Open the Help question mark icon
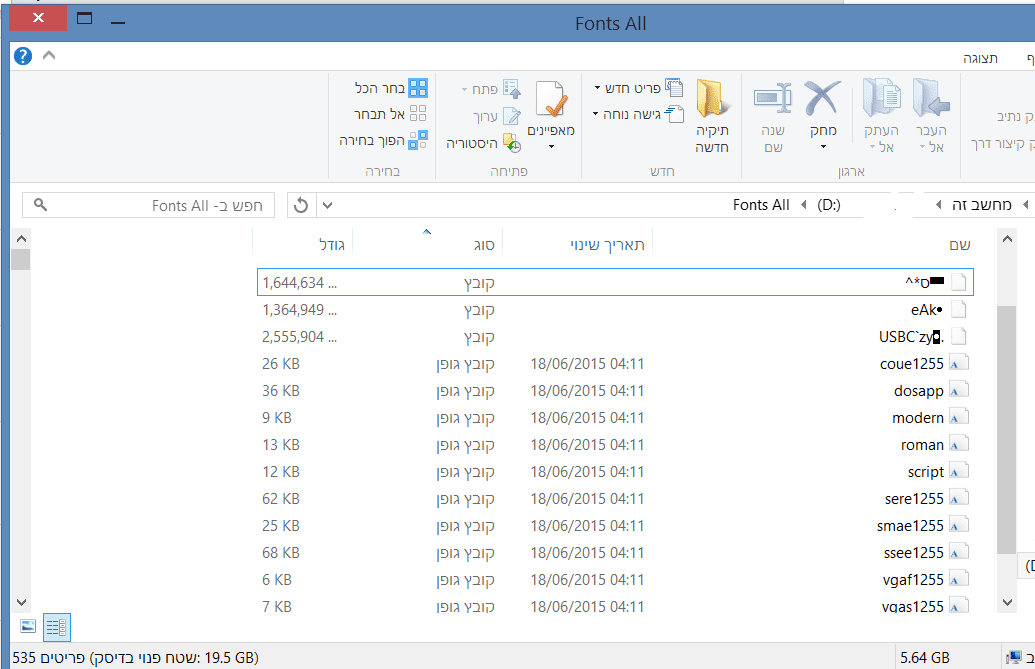1035x669 pixels. click(x=22, y=56)
